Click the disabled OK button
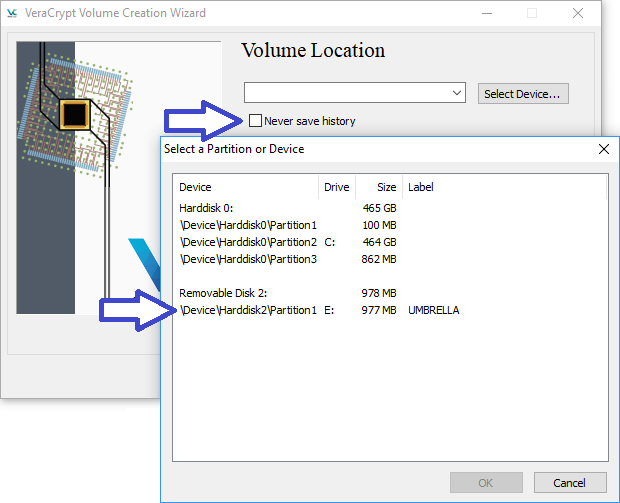The image size is (620, 503). 486,482
